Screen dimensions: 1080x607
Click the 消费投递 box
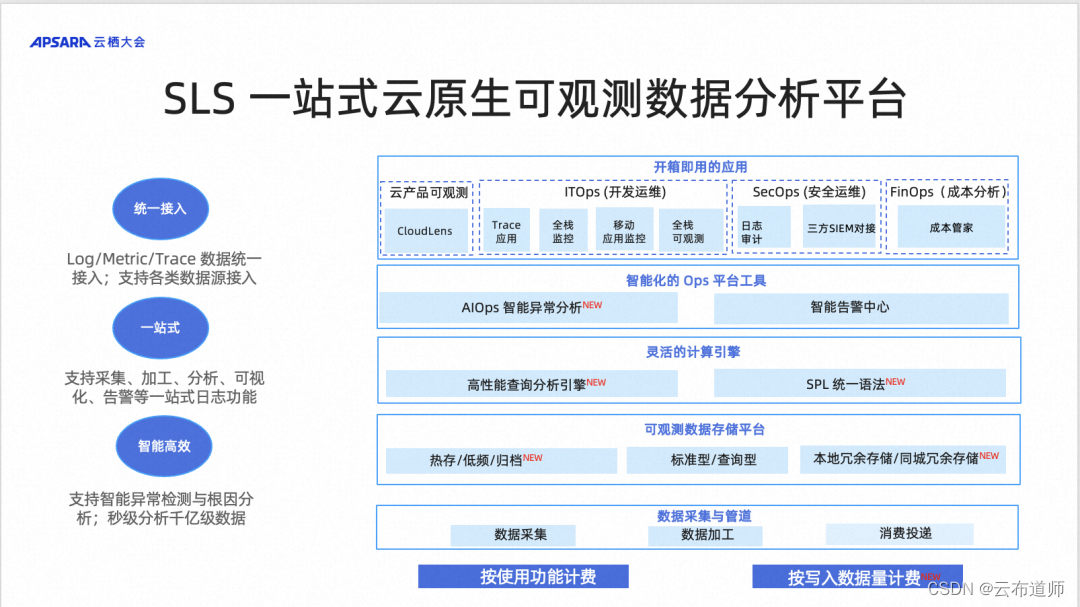click(x=900, y=533)
